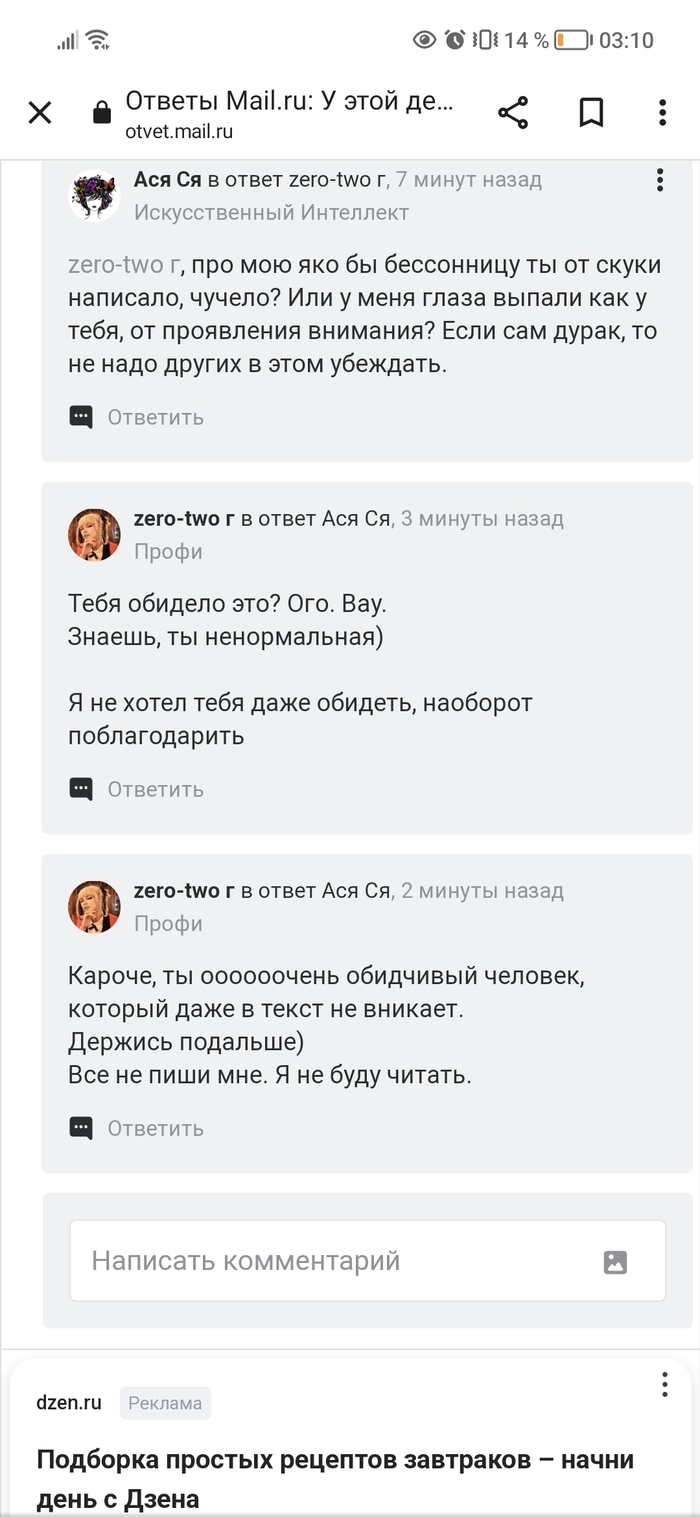Open options menu for Ася Ся comment

[659, 180]
